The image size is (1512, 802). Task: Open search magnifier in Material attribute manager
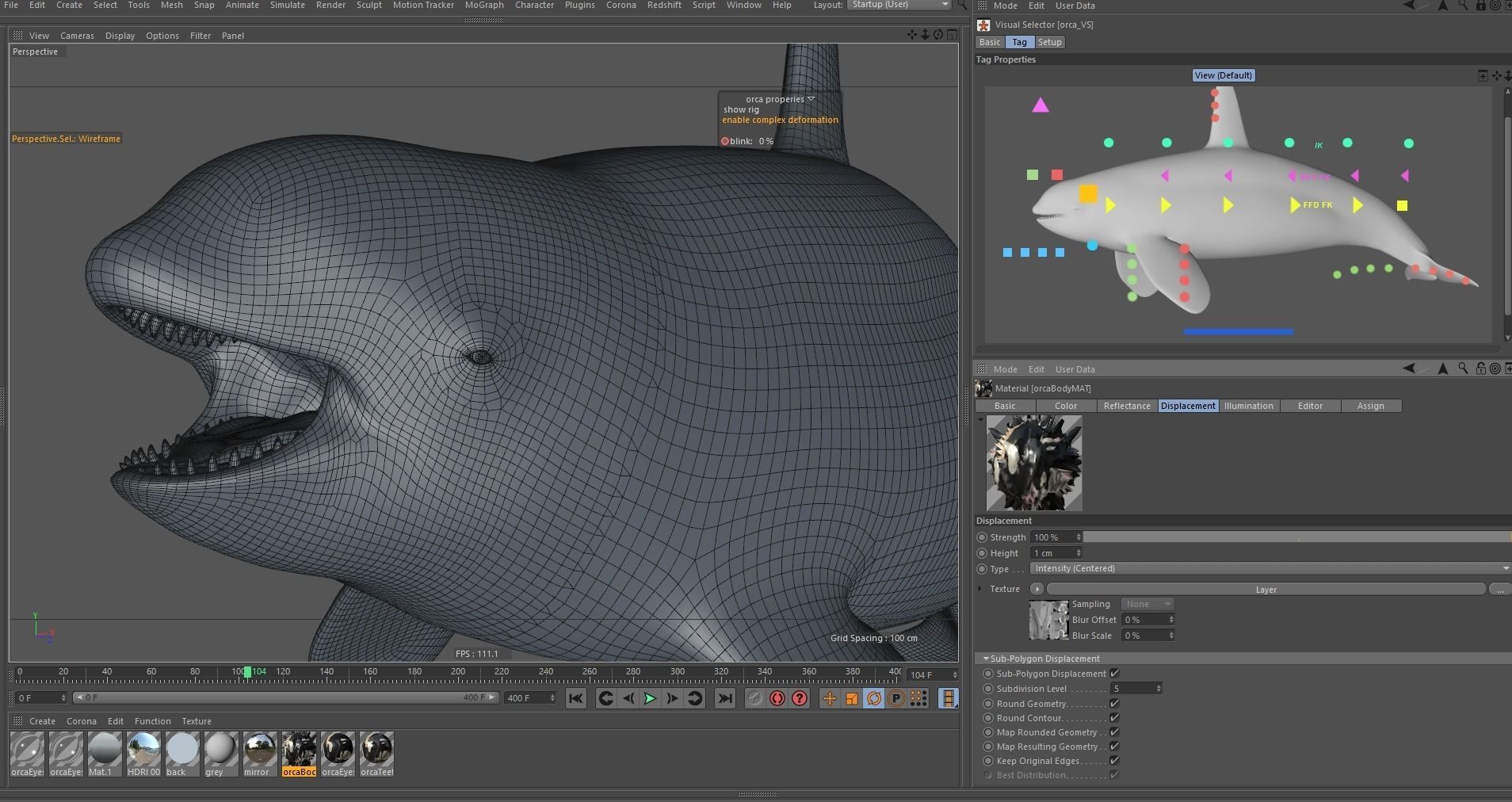(1463, 369)
